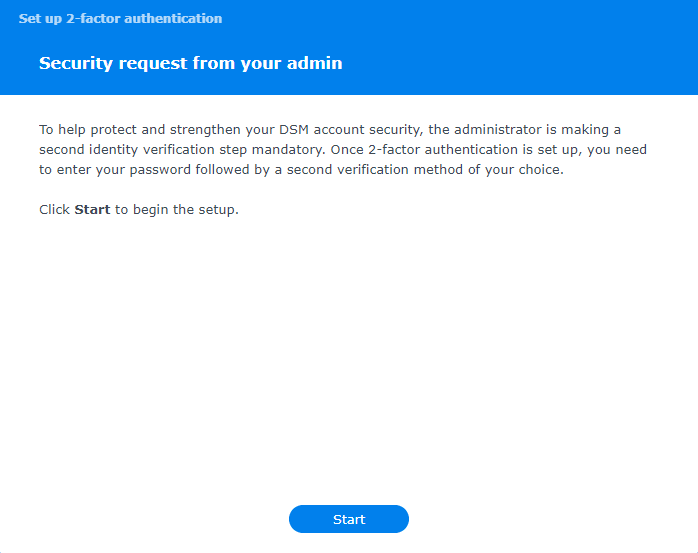This screenshot has width=698, height=553.
Task: Click the word 'Security' in the heading
Action: click(x=73, y=63)
